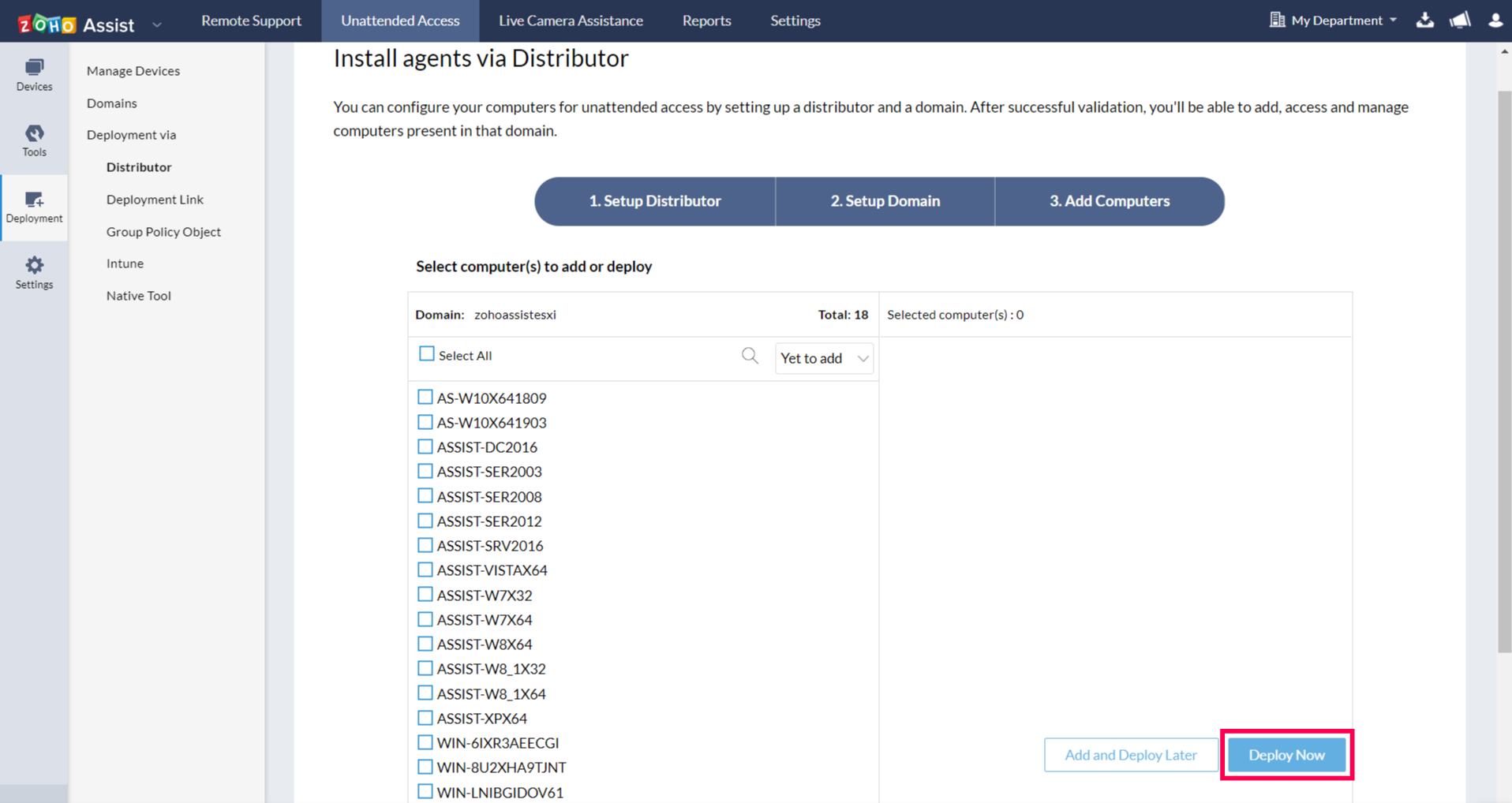Open the Devices panel in sidebar
The height and width of the screenshot is (803, 1512).
[x=34, y=74]
